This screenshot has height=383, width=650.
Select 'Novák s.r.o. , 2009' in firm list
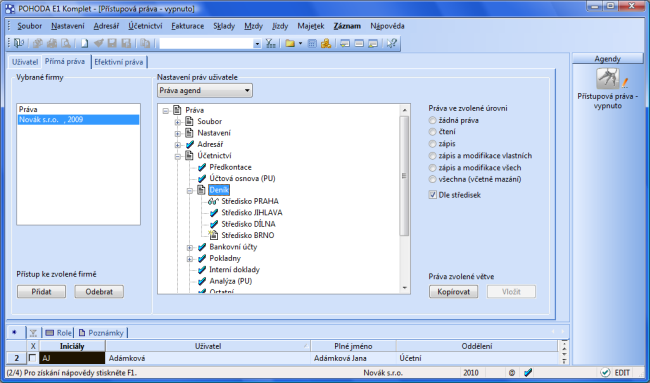[78, 120]
